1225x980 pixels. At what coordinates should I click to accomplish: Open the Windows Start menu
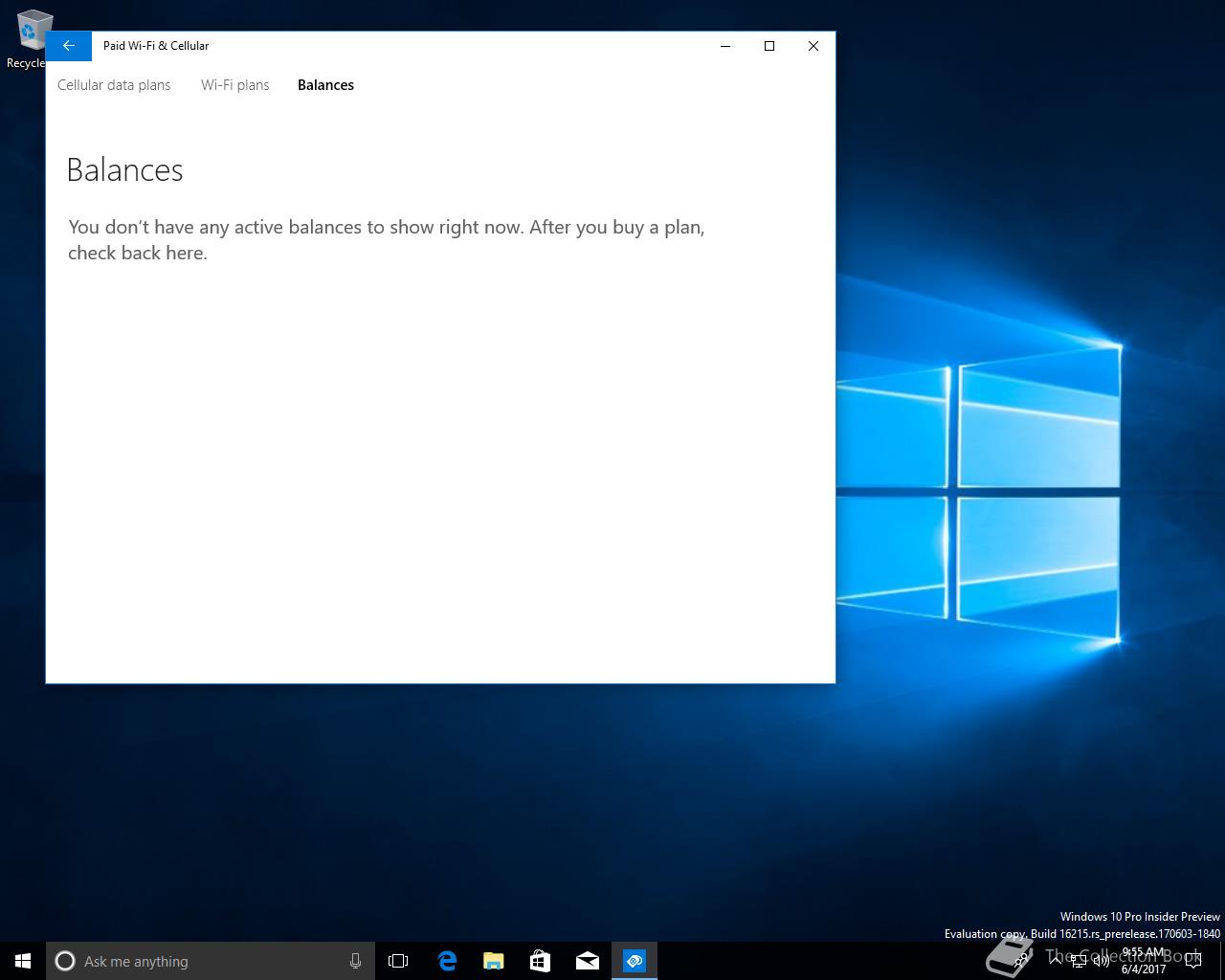click(x=23, y=961)
